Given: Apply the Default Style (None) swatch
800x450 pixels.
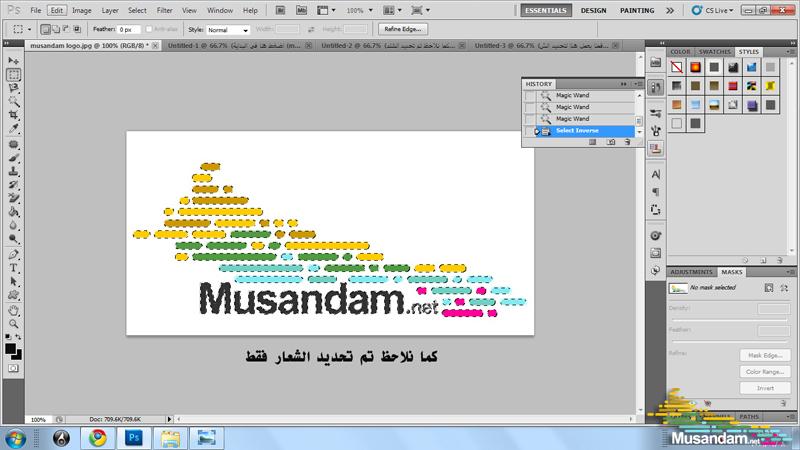Looking at the screenshot, I should point(677,67).
